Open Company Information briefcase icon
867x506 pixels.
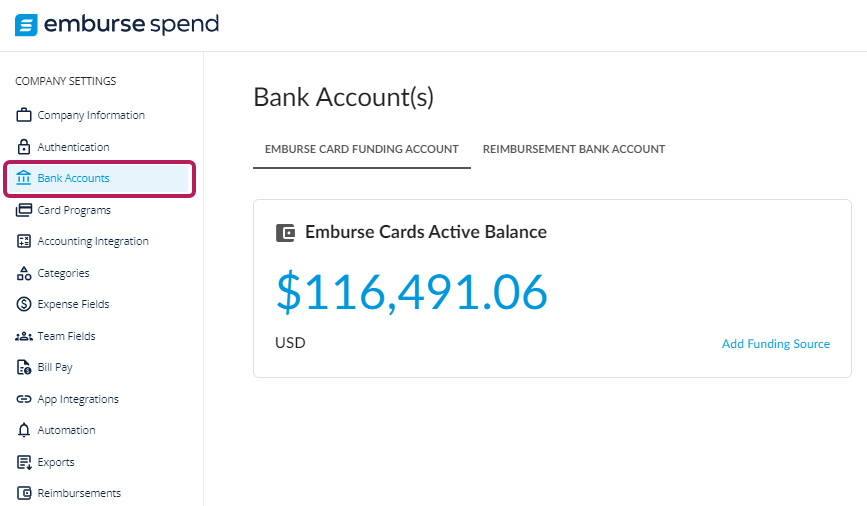click(24, 115)
